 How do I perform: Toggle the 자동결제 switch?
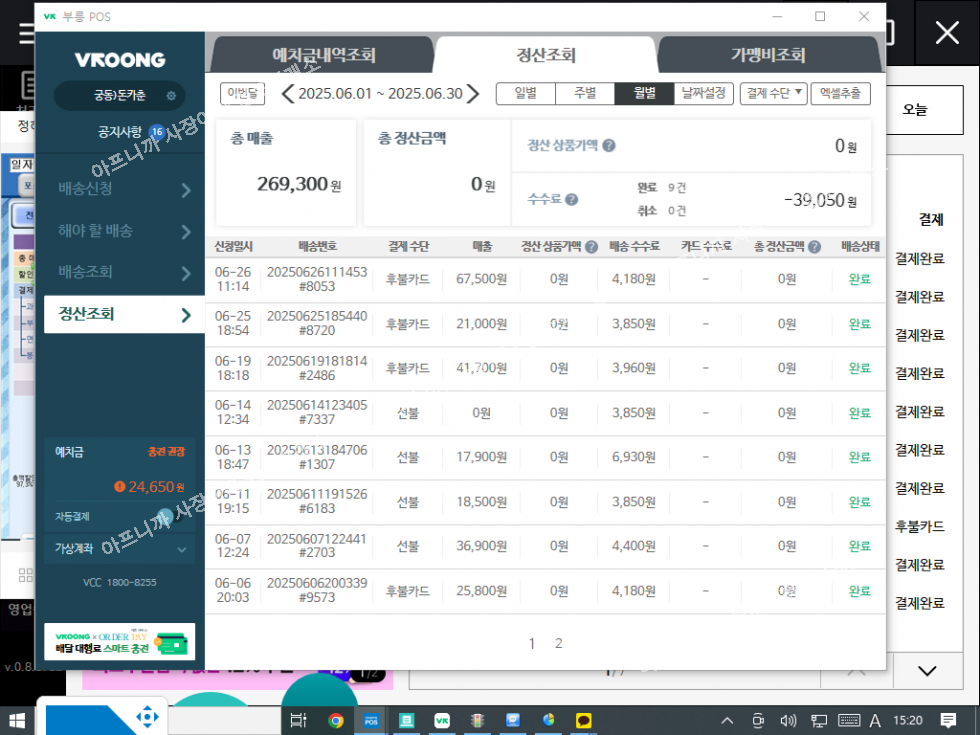click(x=166, y=517)
